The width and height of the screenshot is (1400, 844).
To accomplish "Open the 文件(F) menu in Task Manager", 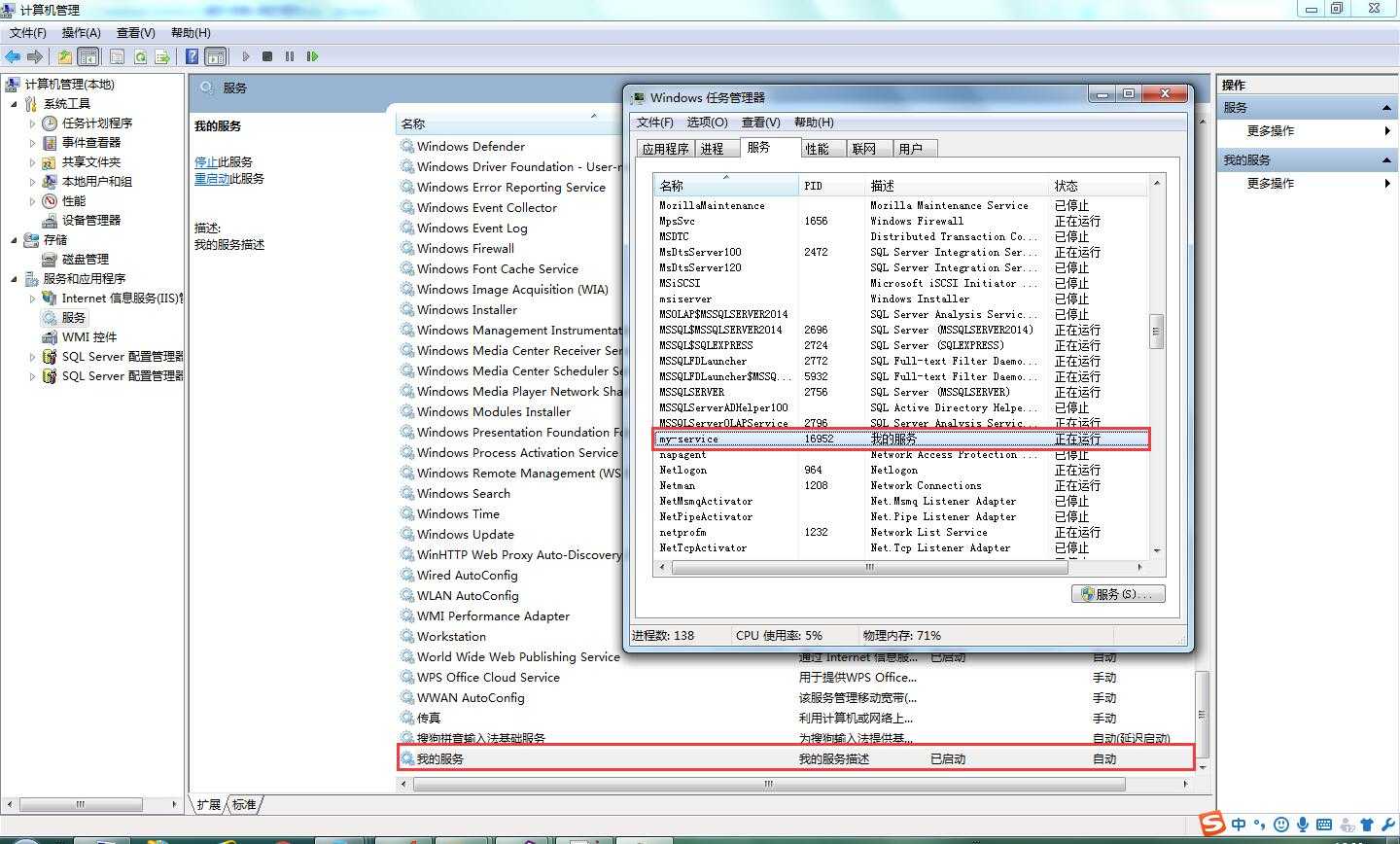I will pos(654,122).
